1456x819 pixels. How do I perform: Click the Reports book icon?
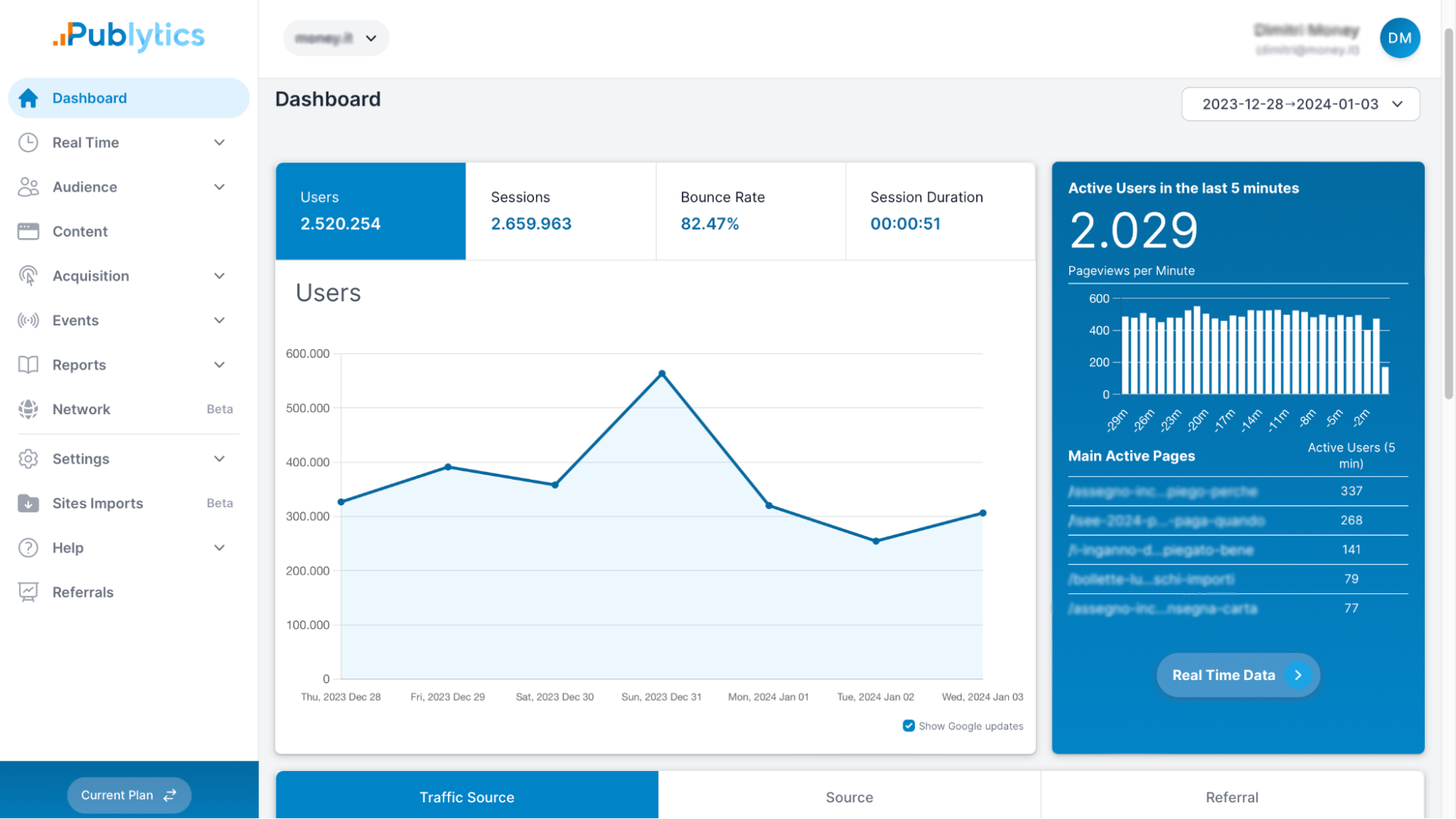pos(28,365)
